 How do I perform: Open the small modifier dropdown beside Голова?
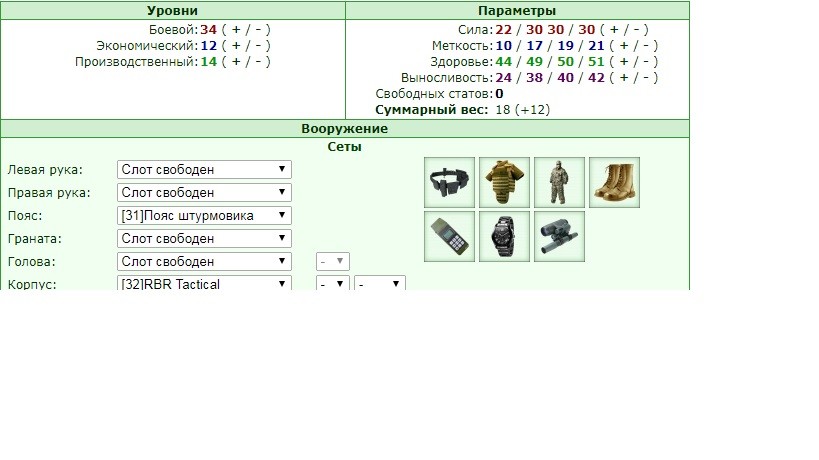[333, 262]
